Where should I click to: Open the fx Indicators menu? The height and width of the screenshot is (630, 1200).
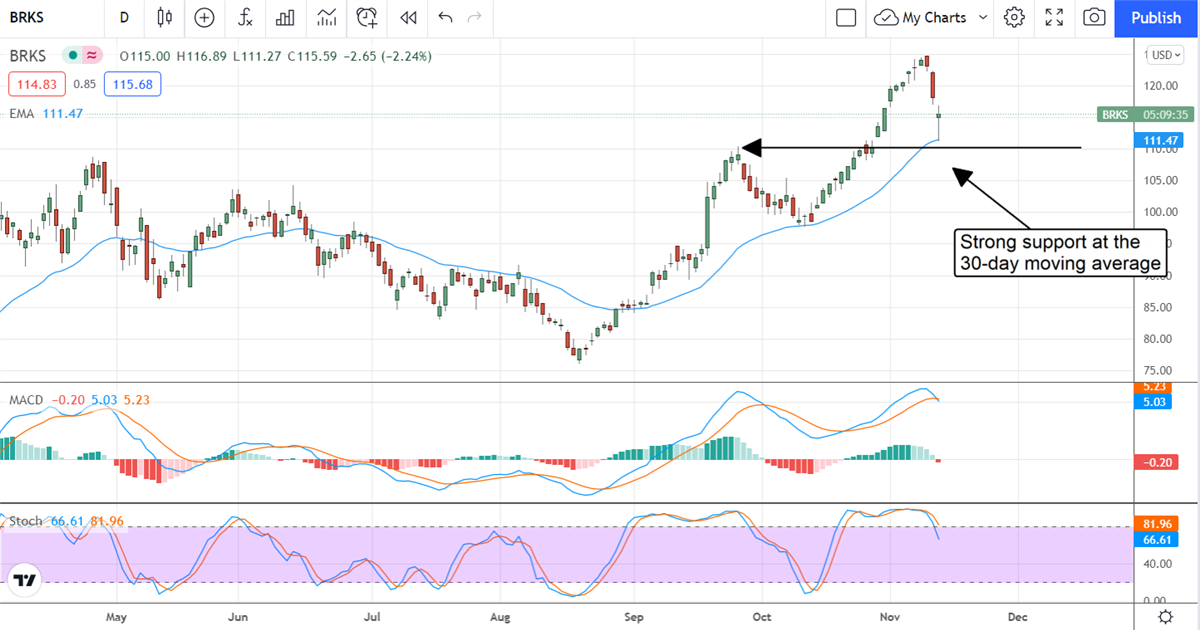(245, 17)
